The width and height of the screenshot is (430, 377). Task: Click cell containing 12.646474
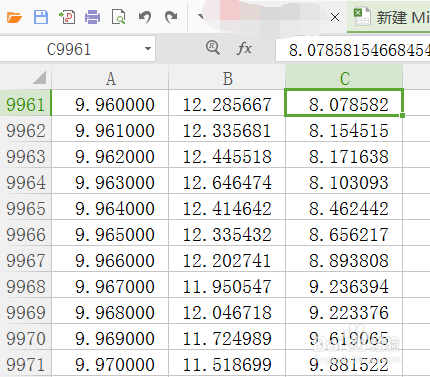click(x=227, y=182)
